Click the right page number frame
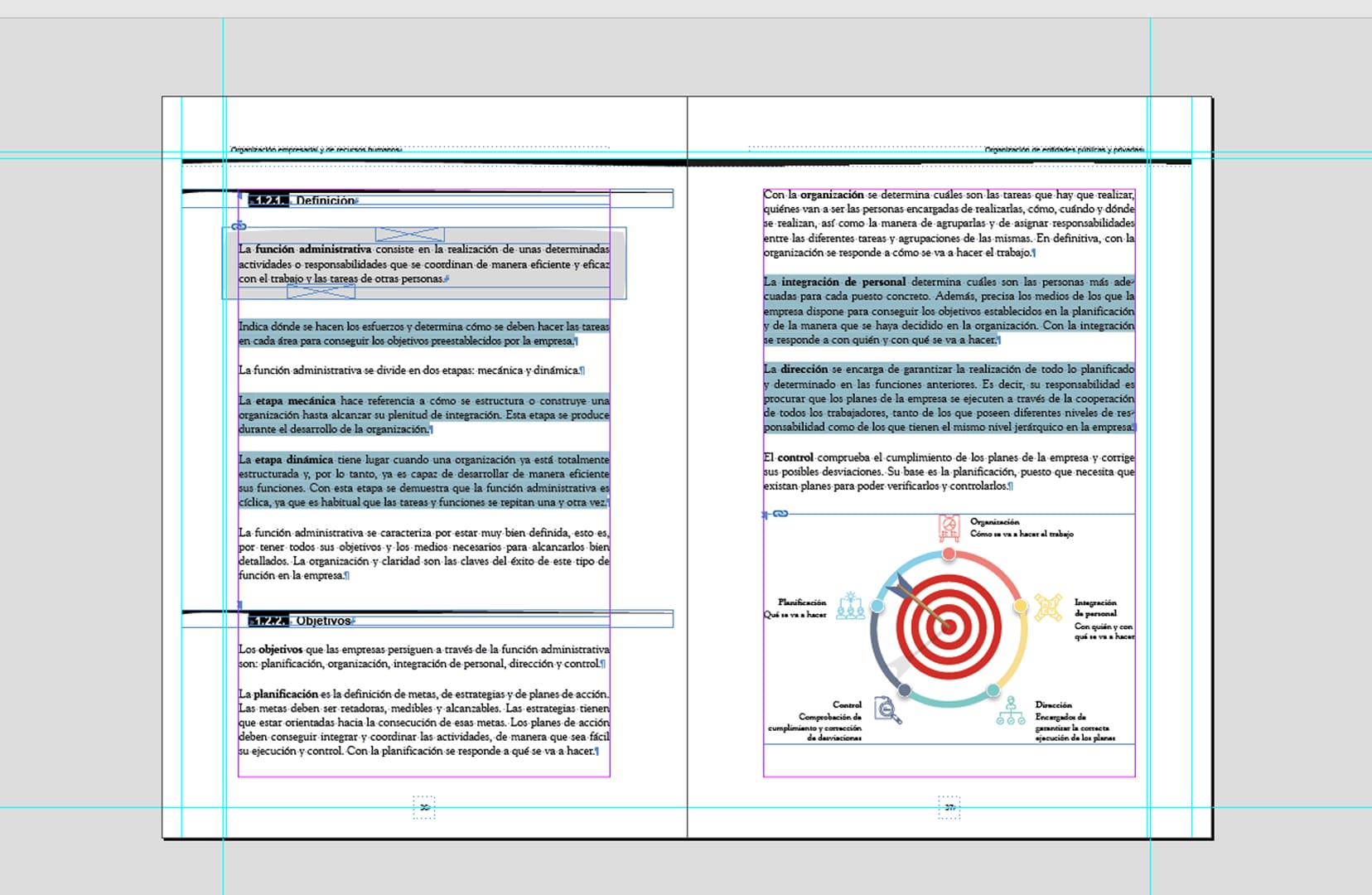This screenshot has height=895, width=1372. (x=949, y=807)
